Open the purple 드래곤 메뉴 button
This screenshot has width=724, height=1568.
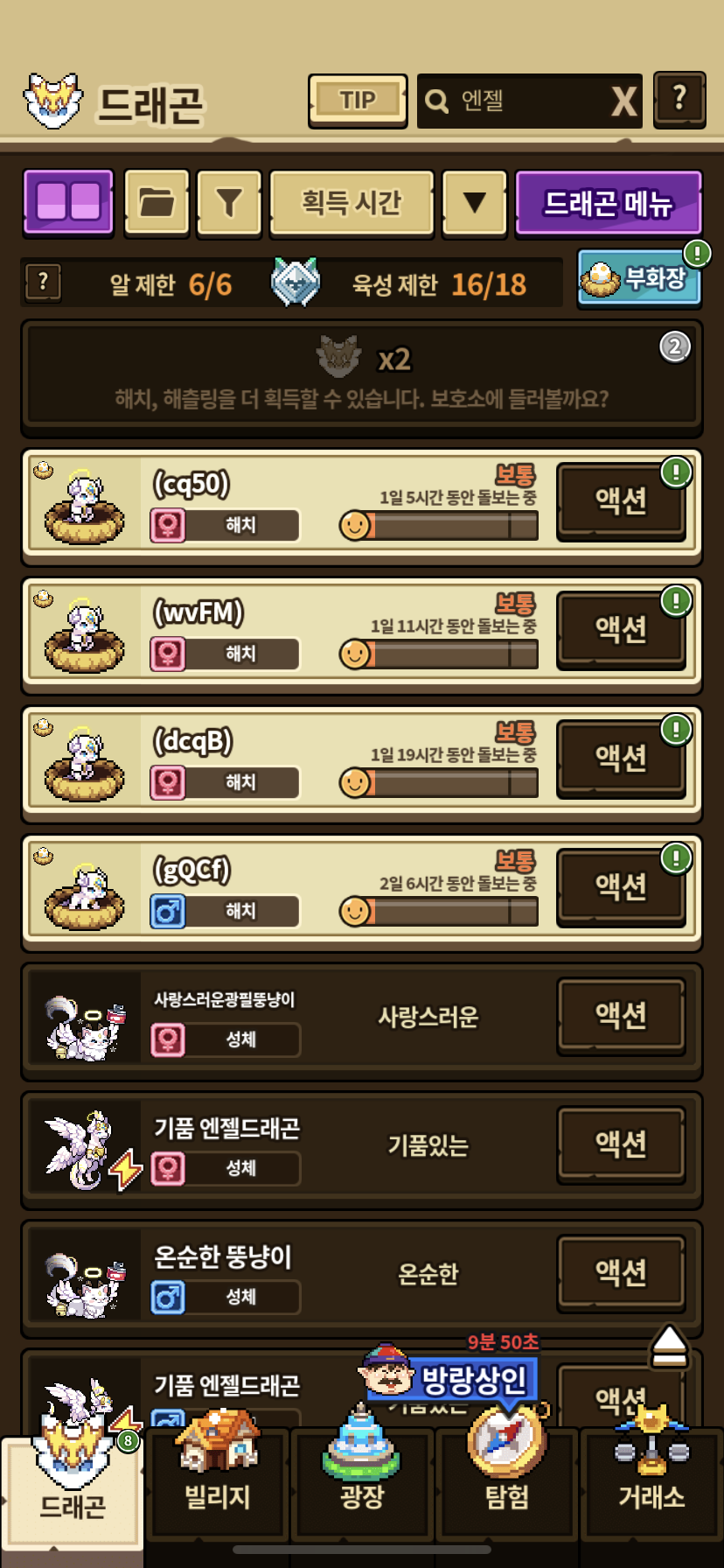(609, 202)
